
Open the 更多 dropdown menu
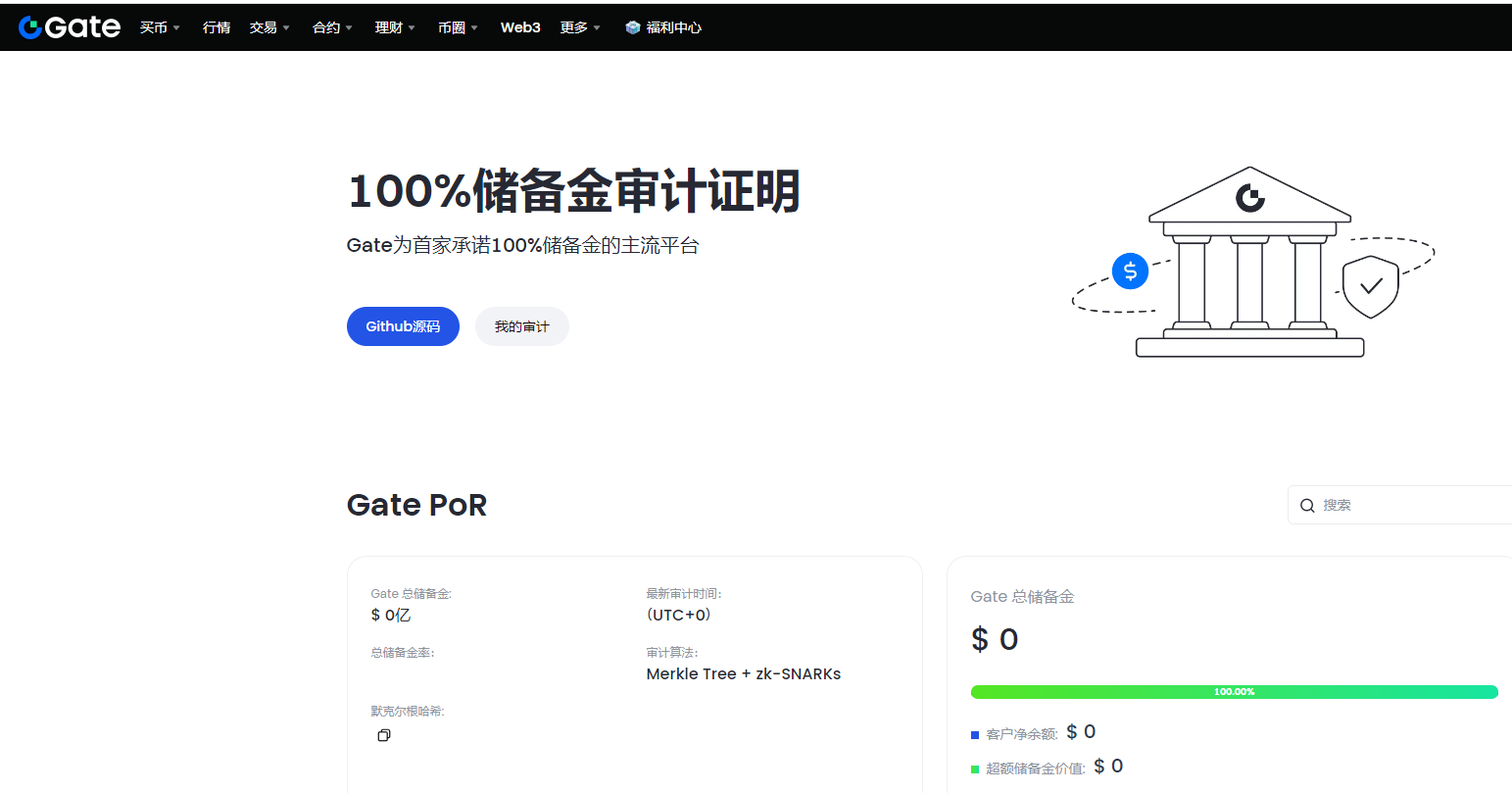coord(580,27)
